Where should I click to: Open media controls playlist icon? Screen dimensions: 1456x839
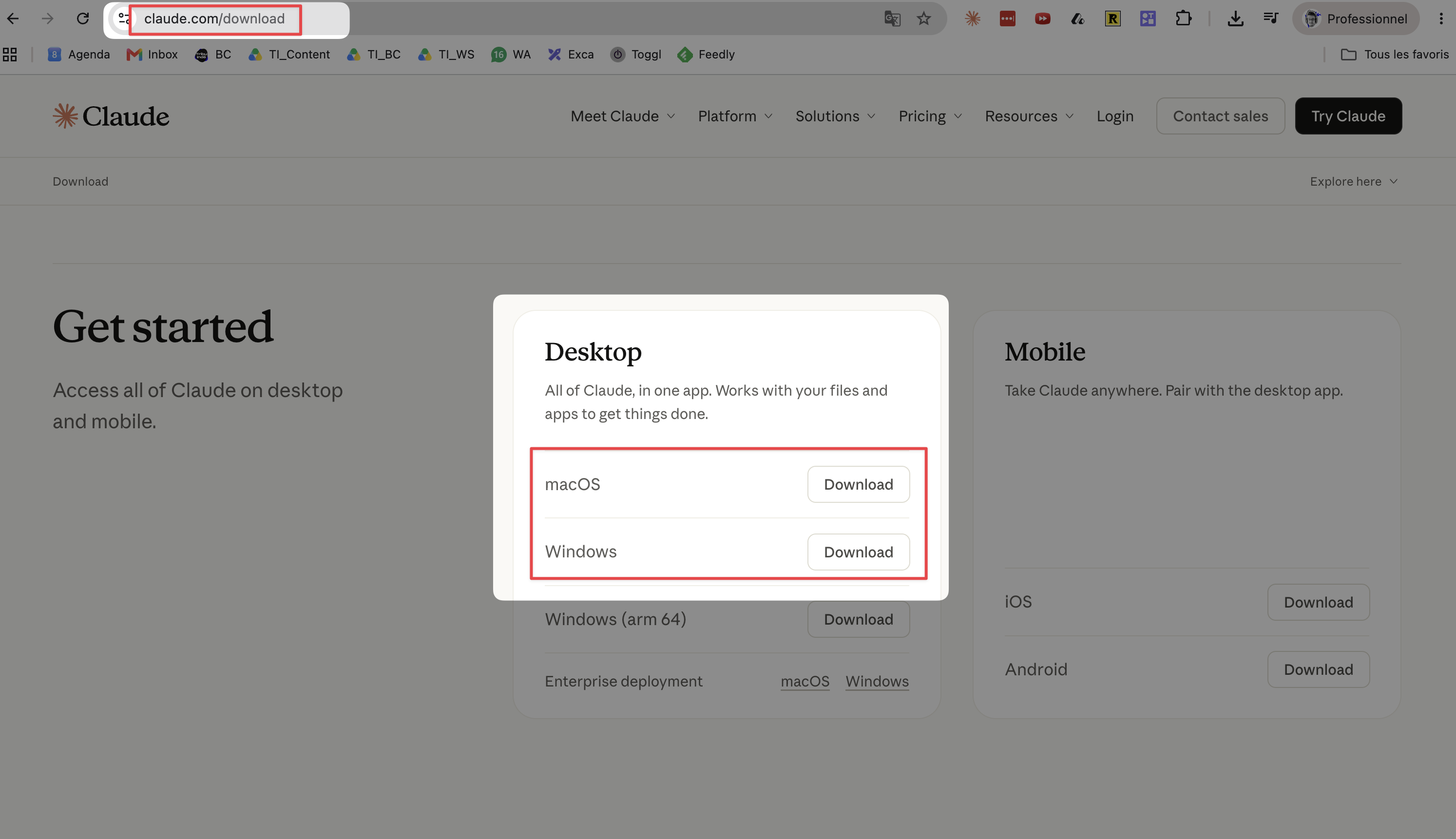[x=1270, y=19]
